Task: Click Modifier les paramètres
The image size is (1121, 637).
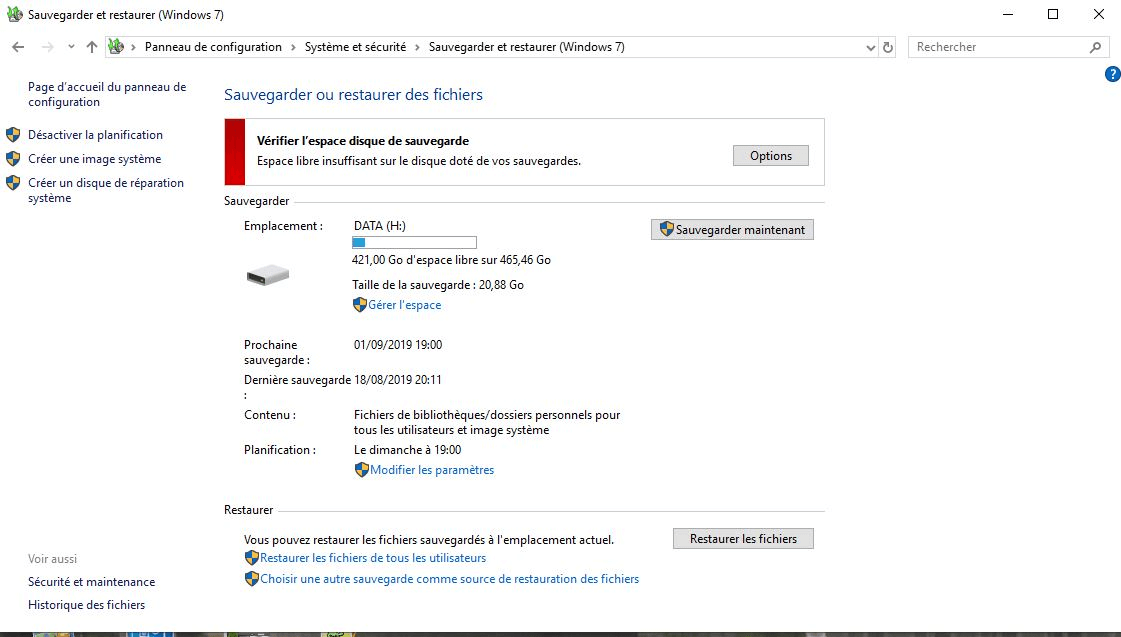Action: 432,468
